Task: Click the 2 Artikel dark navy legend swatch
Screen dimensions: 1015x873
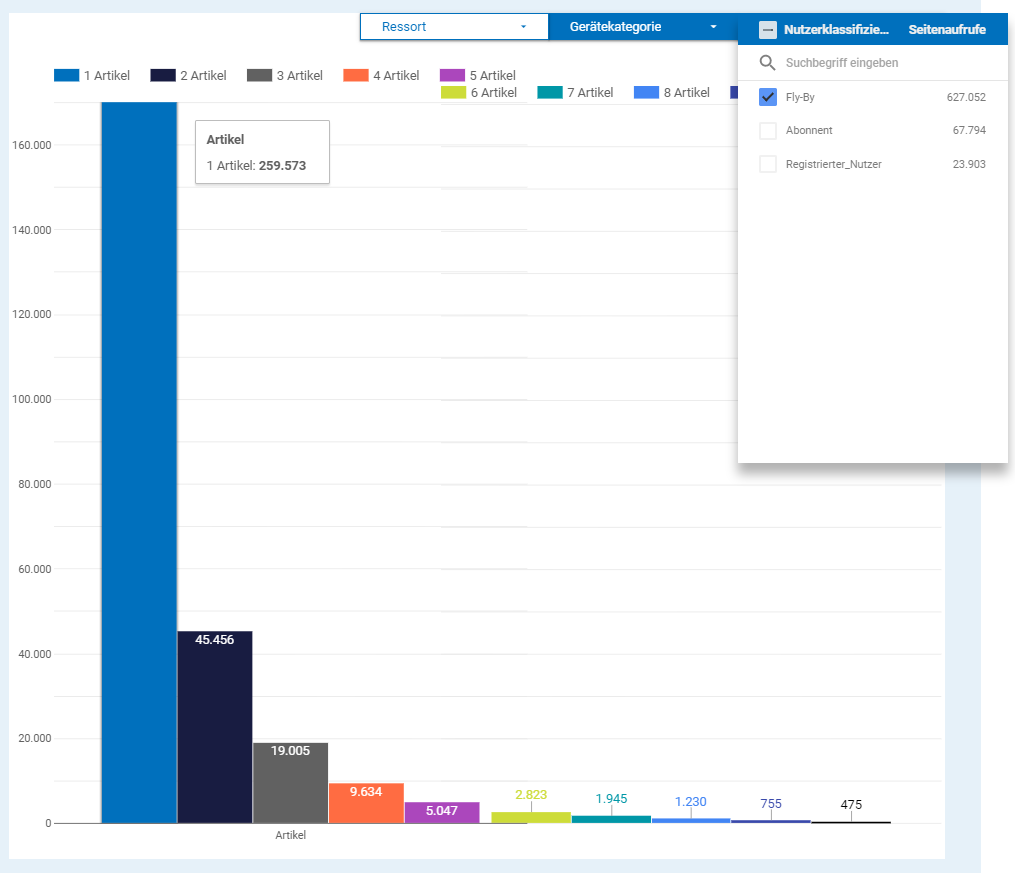Action: 163,75
